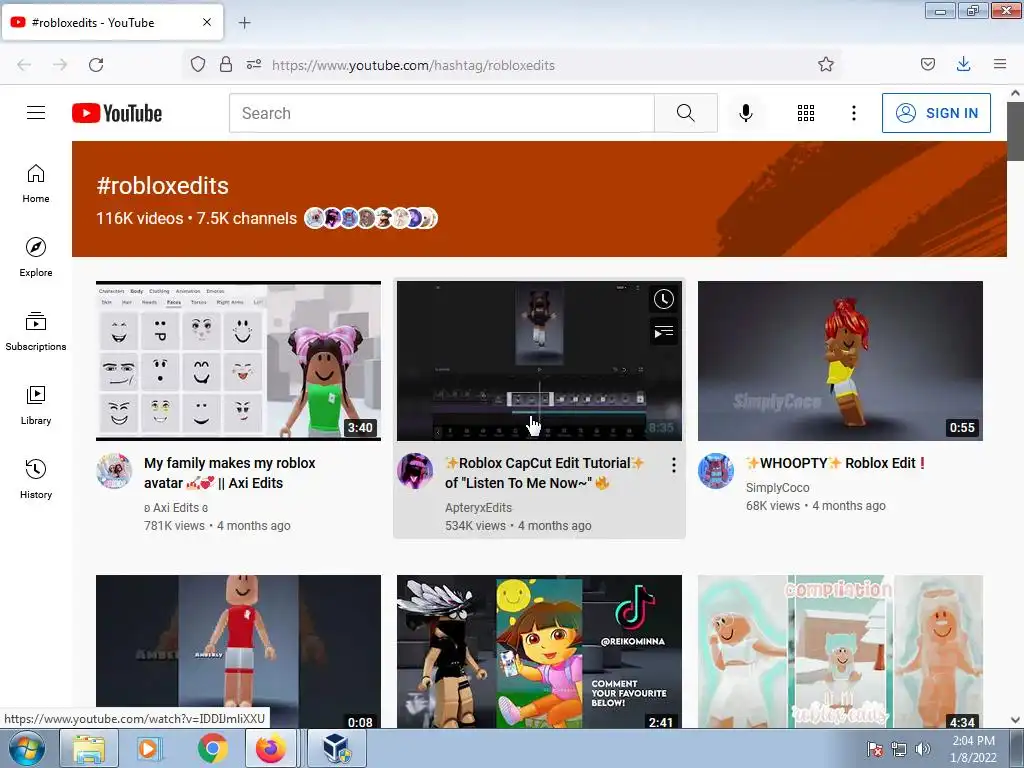Viewport: 1024px width, 768px height.
Task: Open the Roblox CapCut Edit Tutorial thumbnail
Action: (x=539, y=361)
